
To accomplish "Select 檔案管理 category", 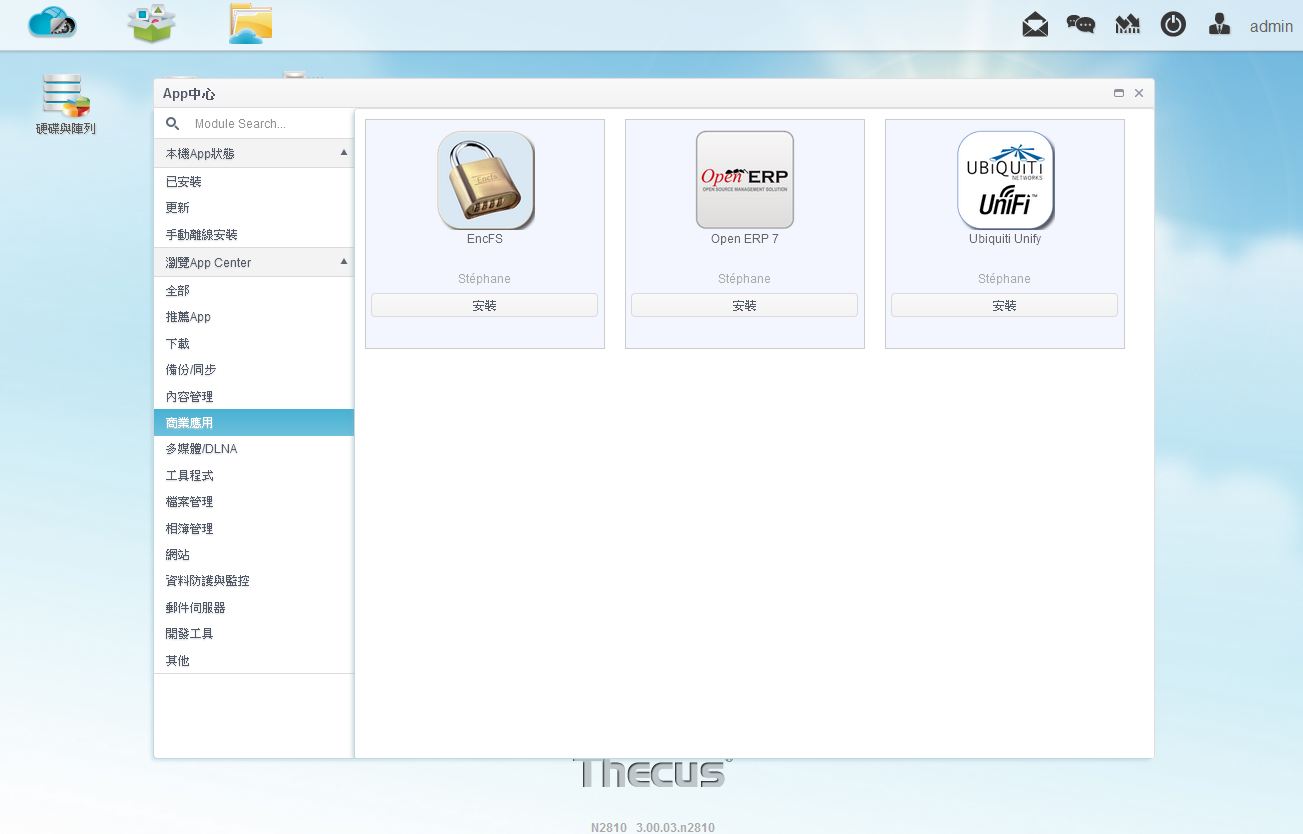I will point(254,502).
